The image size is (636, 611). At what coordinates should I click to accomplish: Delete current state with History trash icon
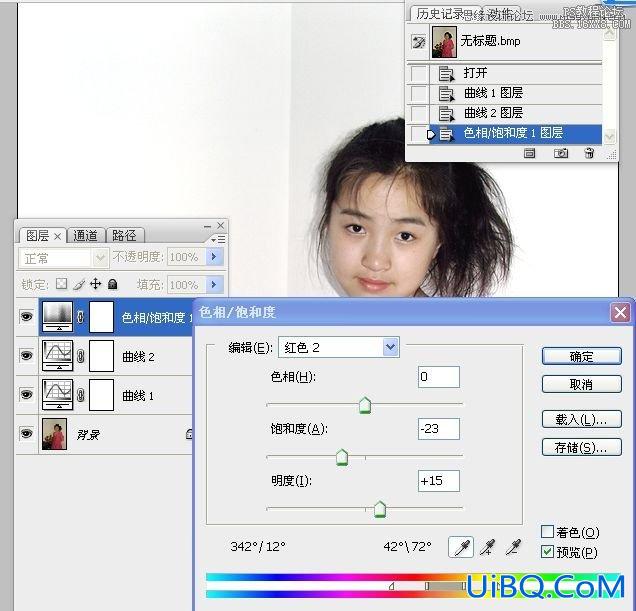tap(589, 153)
